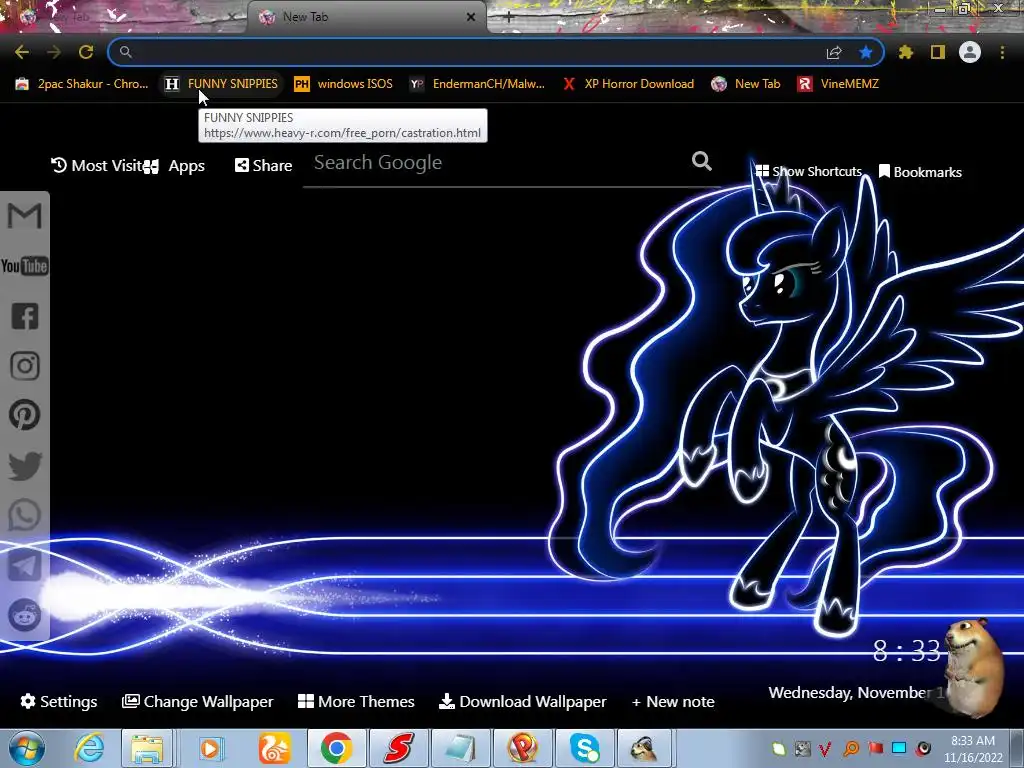1024x768 pixels.
Task: Open the red S app on the taskbar
Action: tap(398, 748)
